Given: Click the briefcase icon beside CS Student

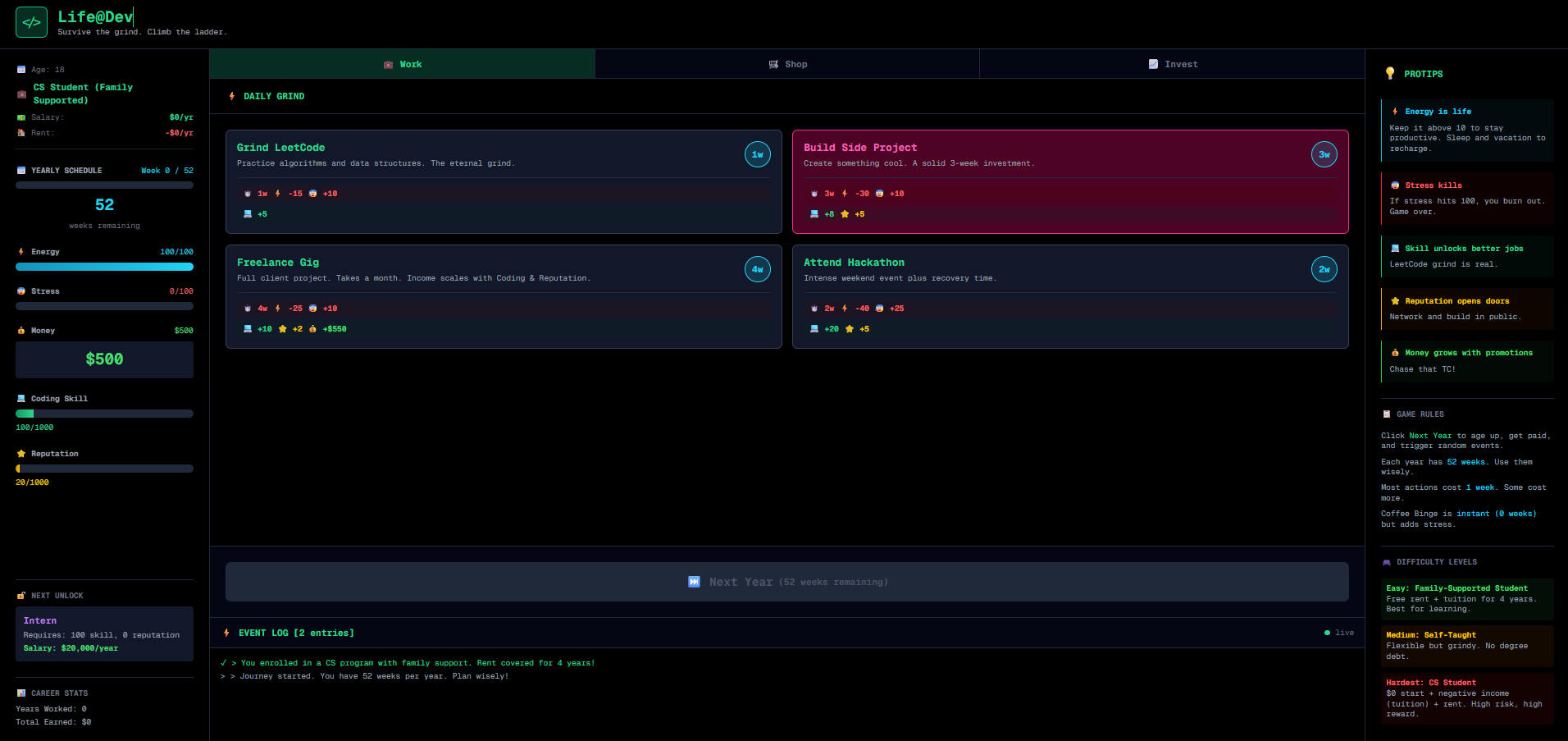Looking at the screenshot, I should tap(21, 94).
